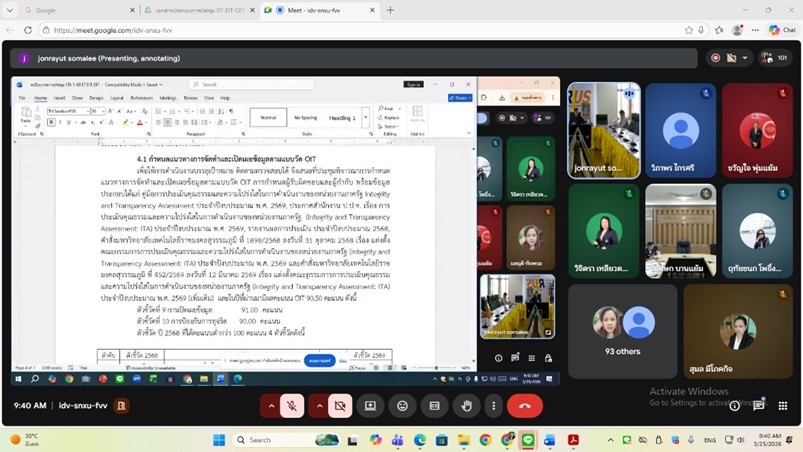
Task: Turn on captions in call bar
Action: coord(434,406)
